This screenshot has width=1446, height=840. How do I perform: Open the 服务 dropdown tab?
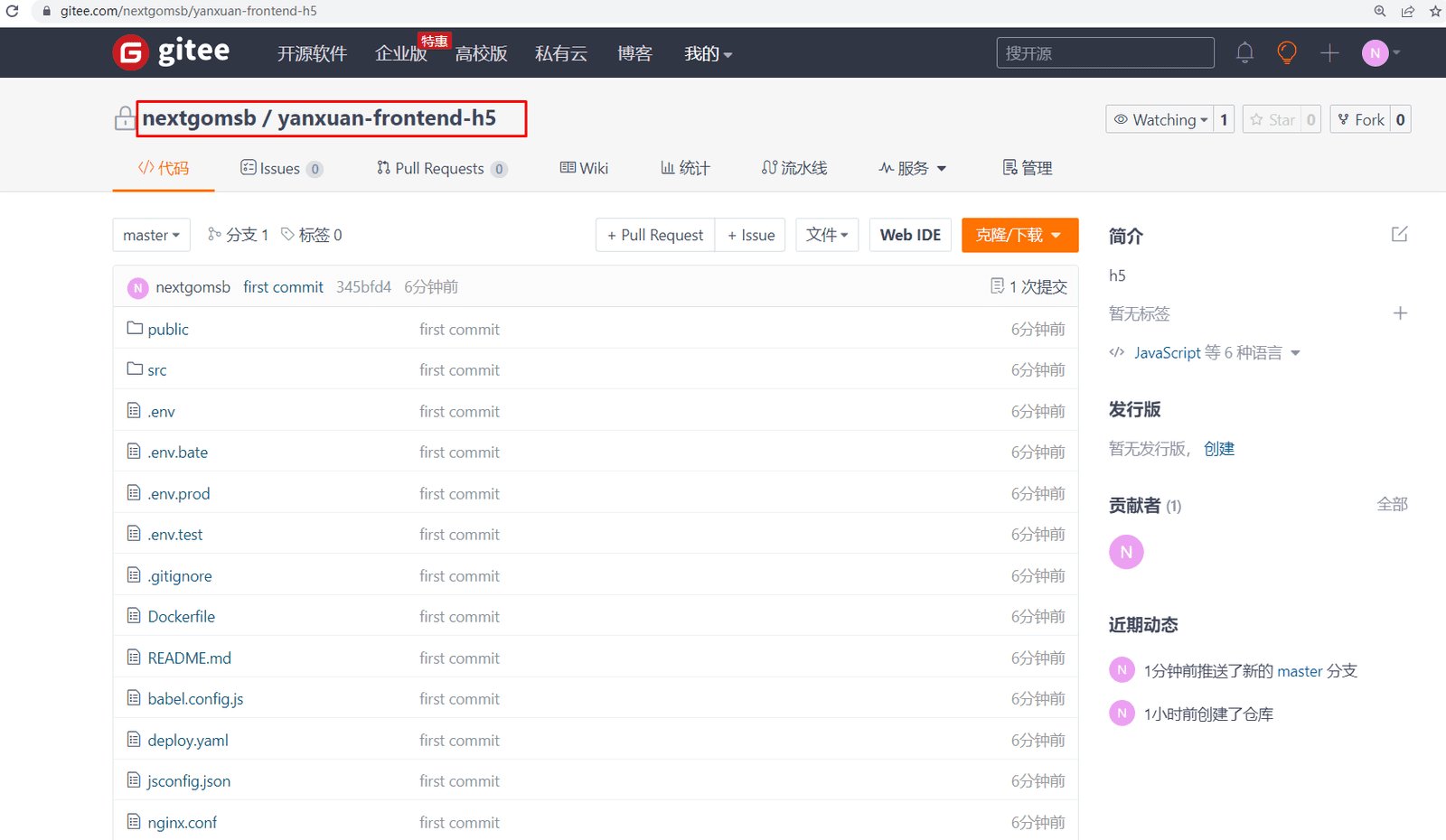[x=912, y=168]
